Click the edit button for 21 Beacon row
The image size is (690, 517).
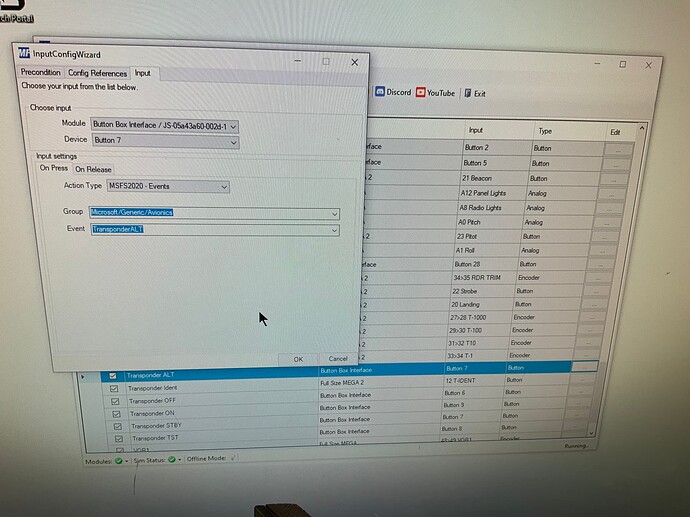[x=613, y=180]
